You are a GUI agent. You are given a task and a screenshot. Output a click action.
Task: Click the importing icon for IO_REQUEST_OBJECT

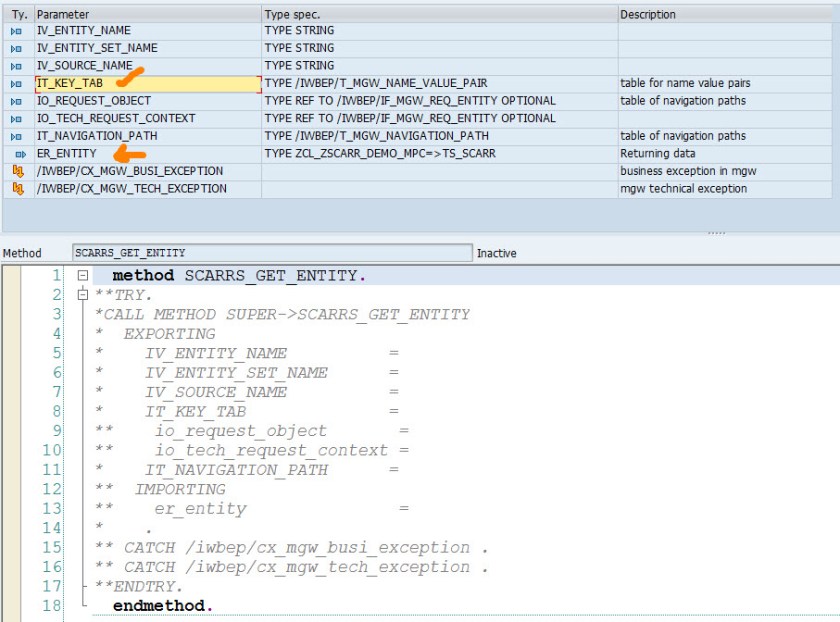pos(17,102)
